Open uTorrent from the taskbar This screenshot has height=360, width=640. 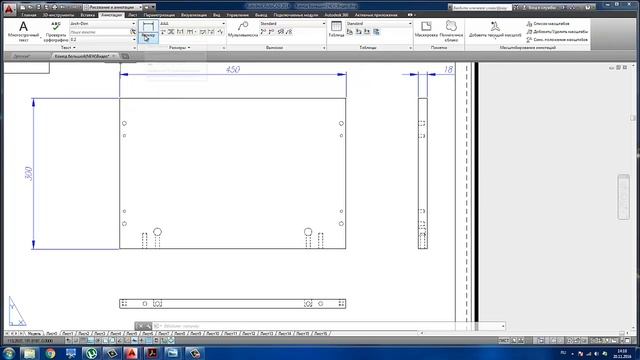pyautogui.click(x=91, y=353)
